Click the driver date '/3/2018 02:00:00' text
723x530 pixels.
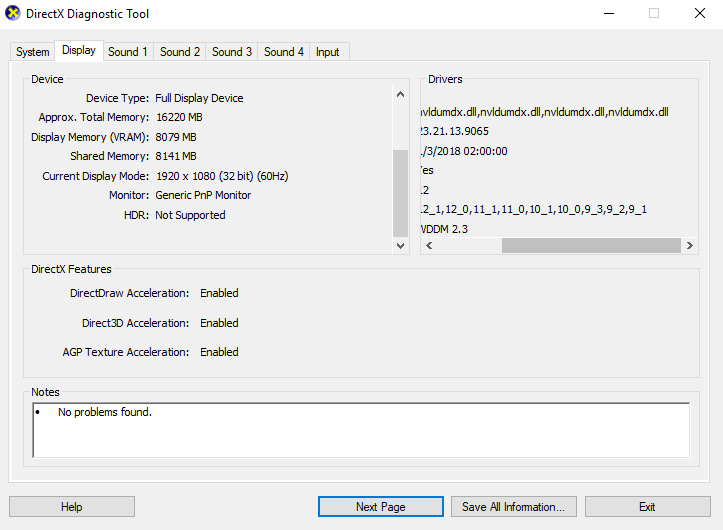464,151
